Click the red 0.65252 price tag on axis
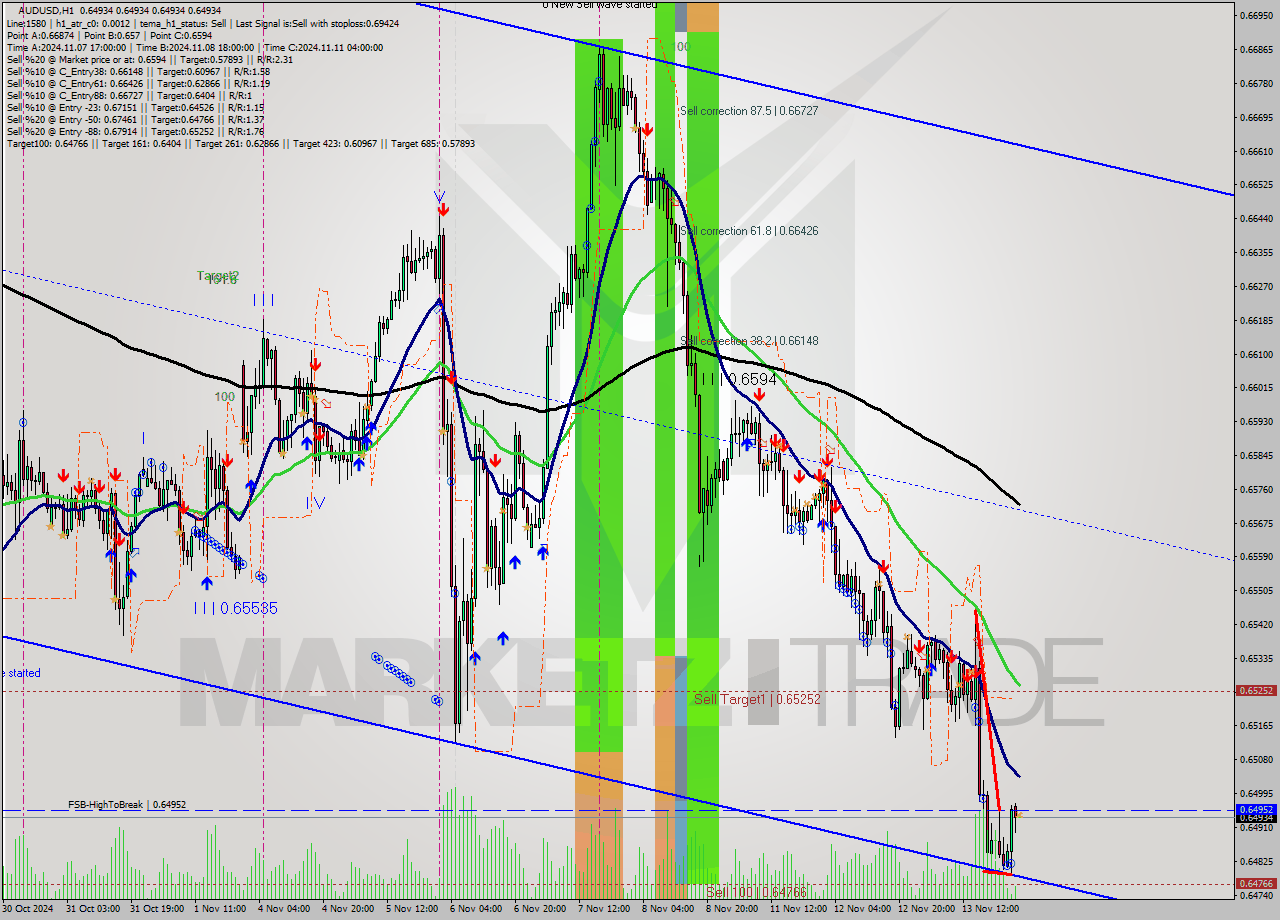This screenshot has height=920, width=1280. [x=1255, y=690]
